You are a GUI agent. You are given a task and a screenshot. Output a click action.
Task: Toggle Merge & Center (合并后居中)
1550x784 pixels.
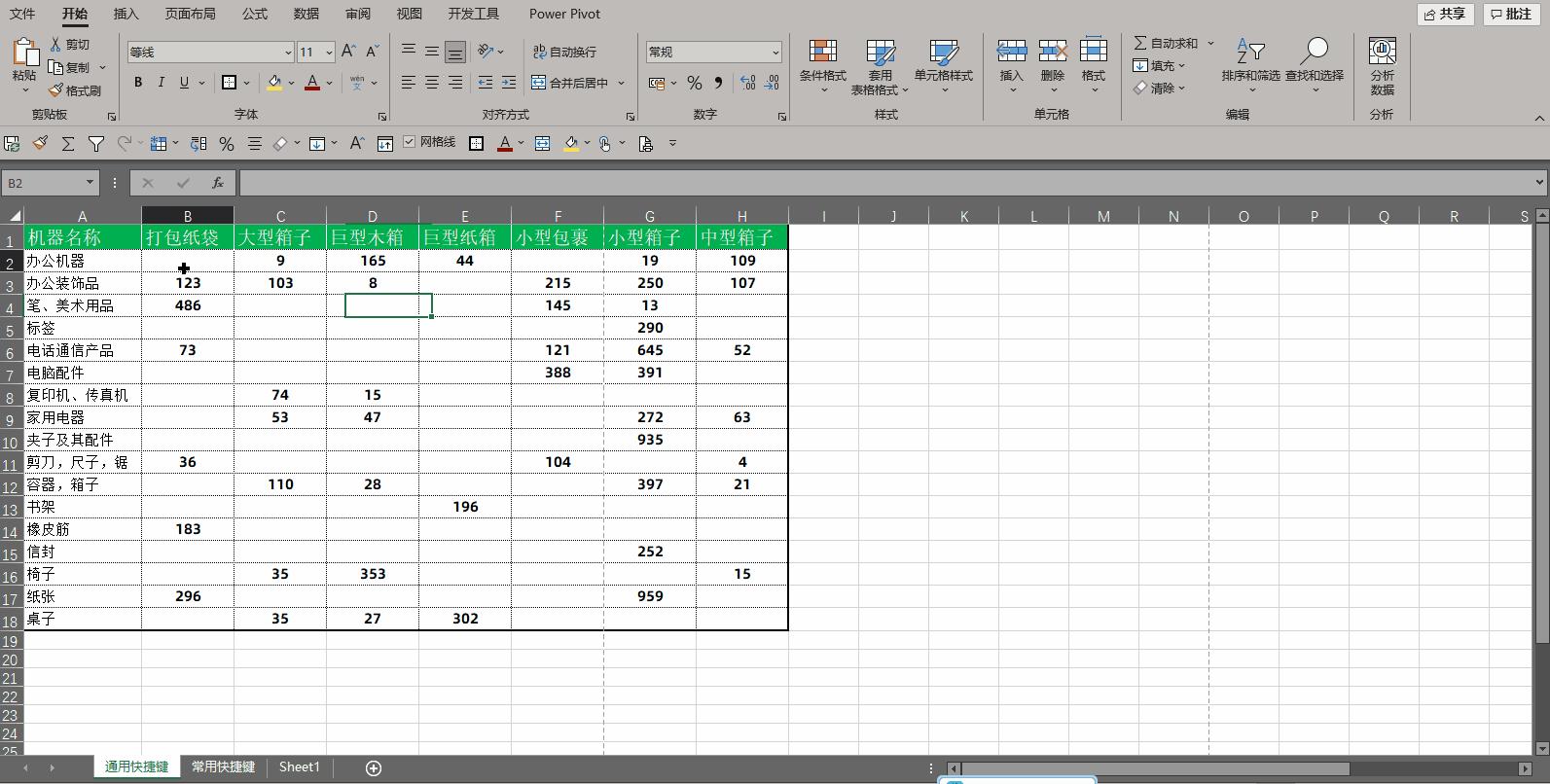[x=571, y=83]
